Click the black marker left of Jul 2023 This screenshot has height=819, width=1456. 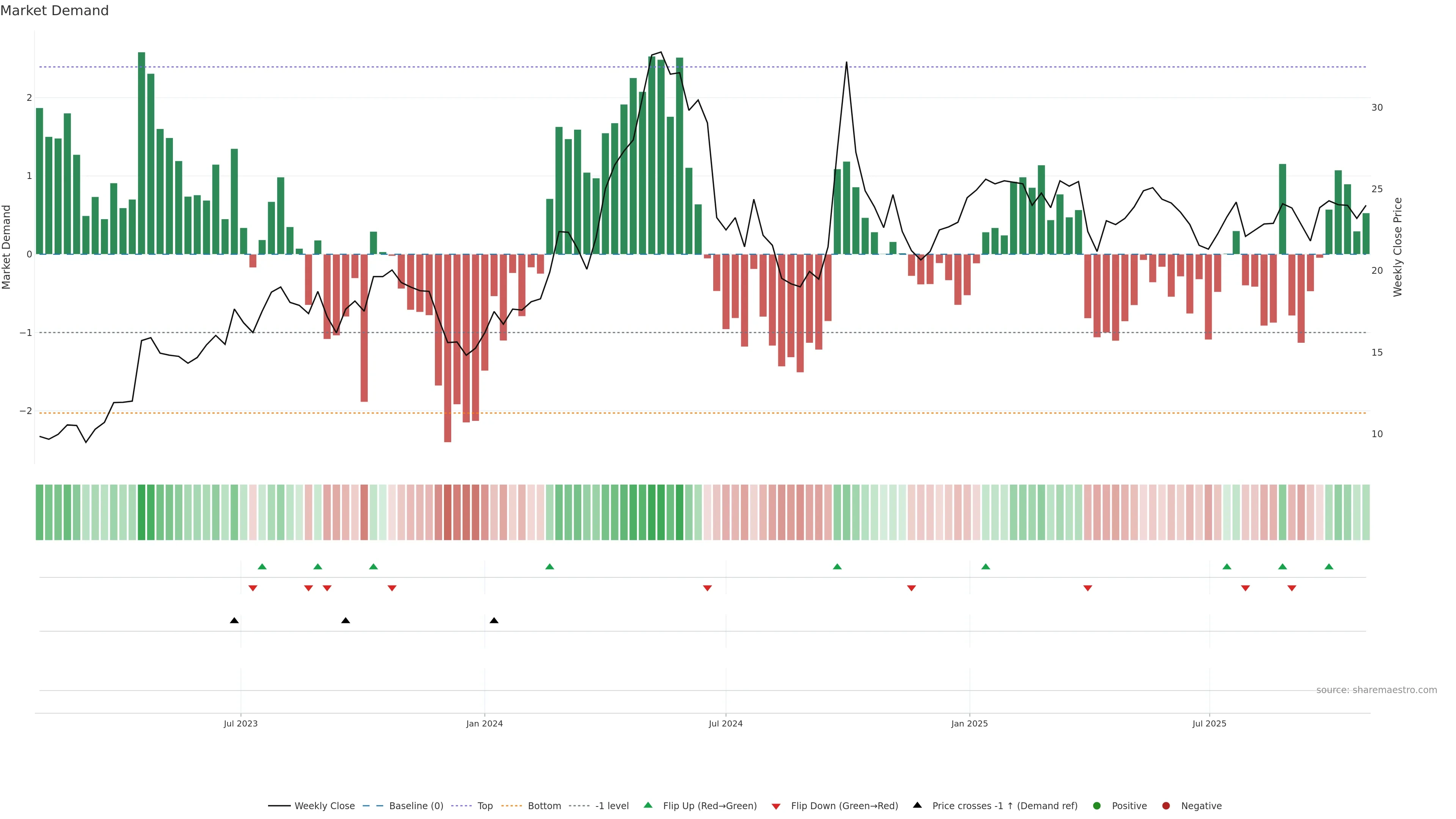coord(235,621)
